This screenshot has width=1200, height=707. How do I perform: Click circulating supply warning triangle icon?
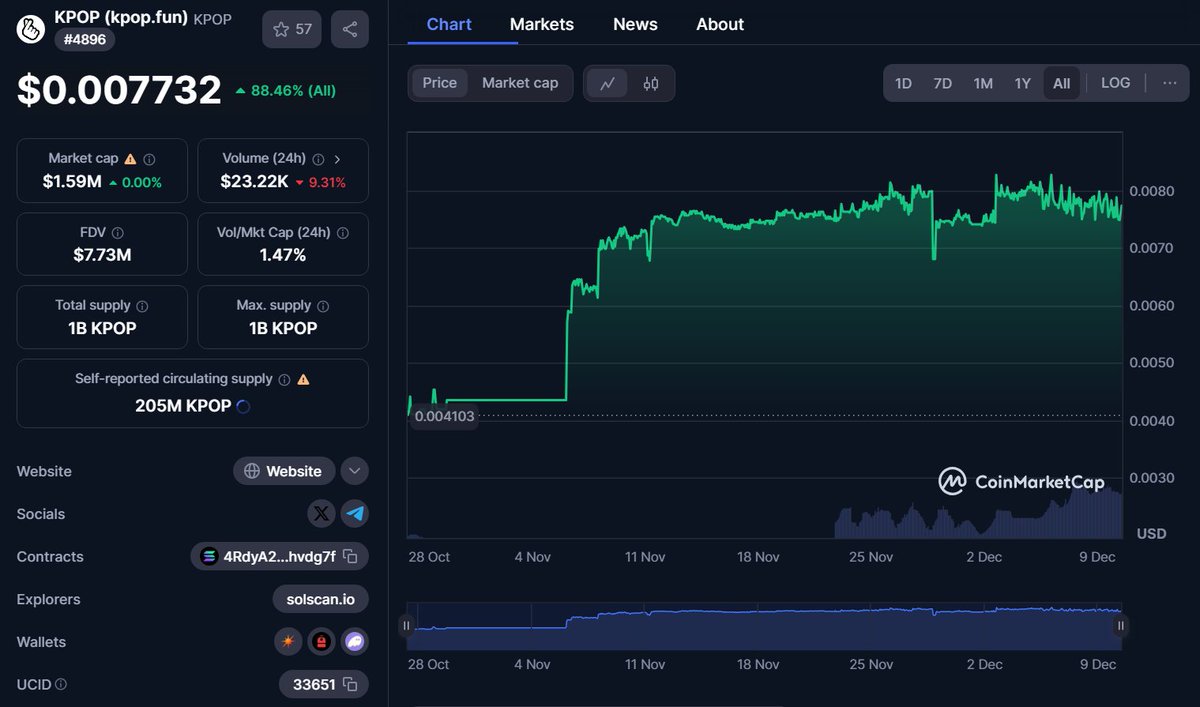pyautogui.click(x=303, y=380)
